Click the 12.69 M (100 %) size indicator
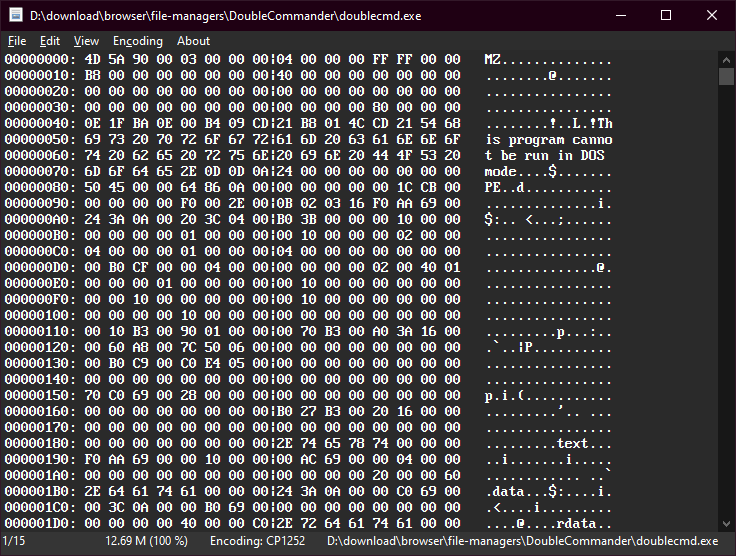736x556 pixels. pyautogui.click(x=147, y=541)
